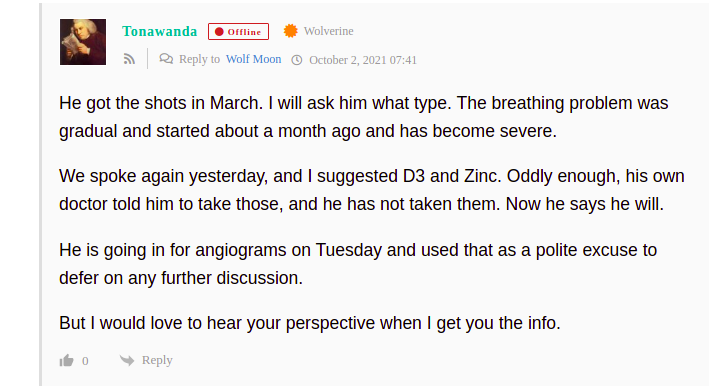
Task: Click the Reply text button below the comment
Action: (157, 360)
